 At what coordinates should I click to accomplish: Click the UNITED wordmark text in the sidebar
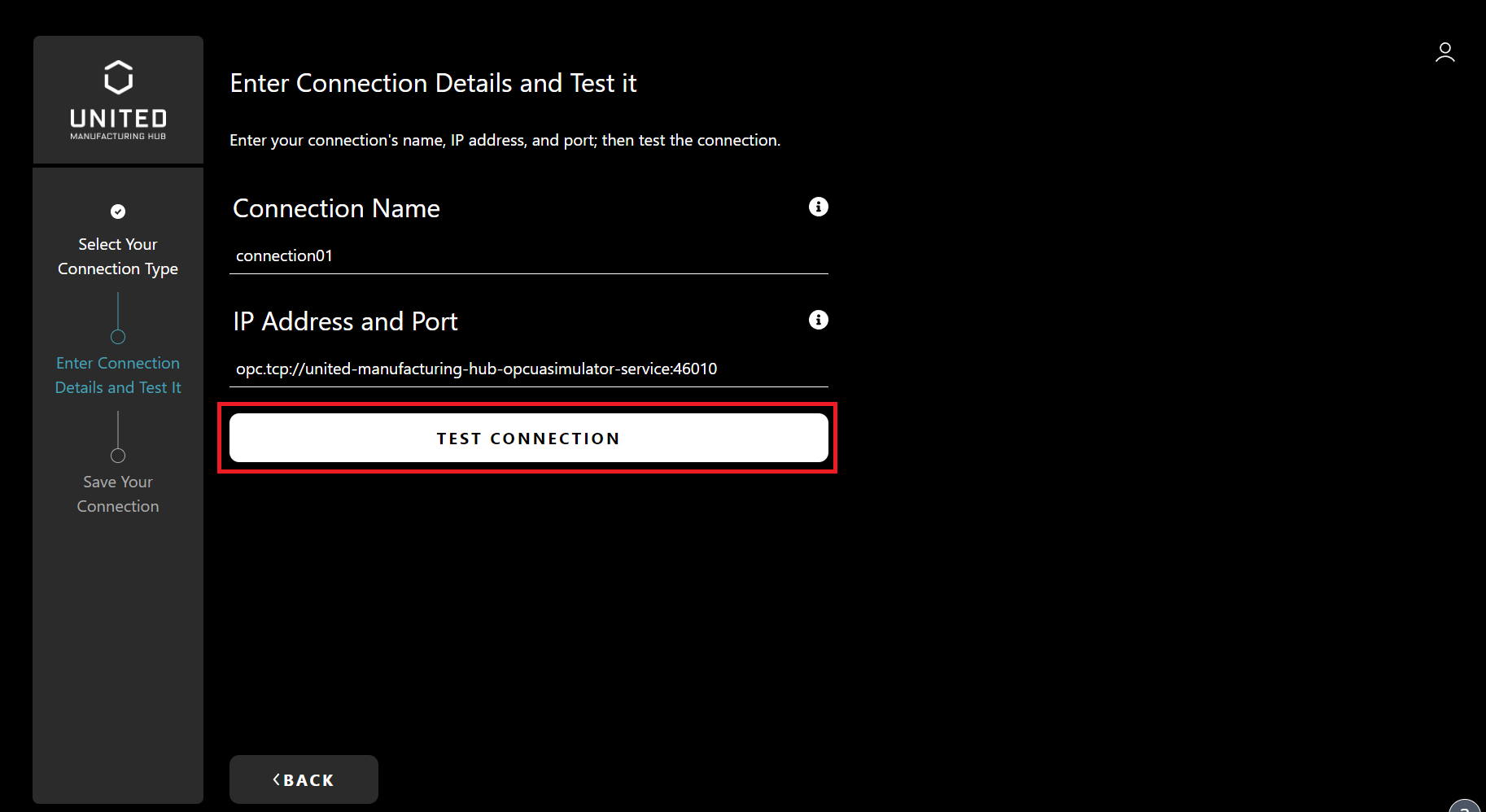coord(118,119)
